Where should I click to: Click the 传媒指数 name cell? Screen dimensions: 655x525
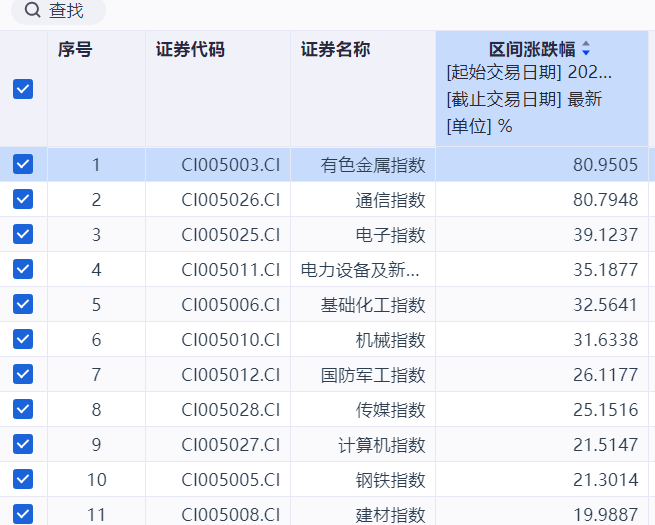point(363,409)
